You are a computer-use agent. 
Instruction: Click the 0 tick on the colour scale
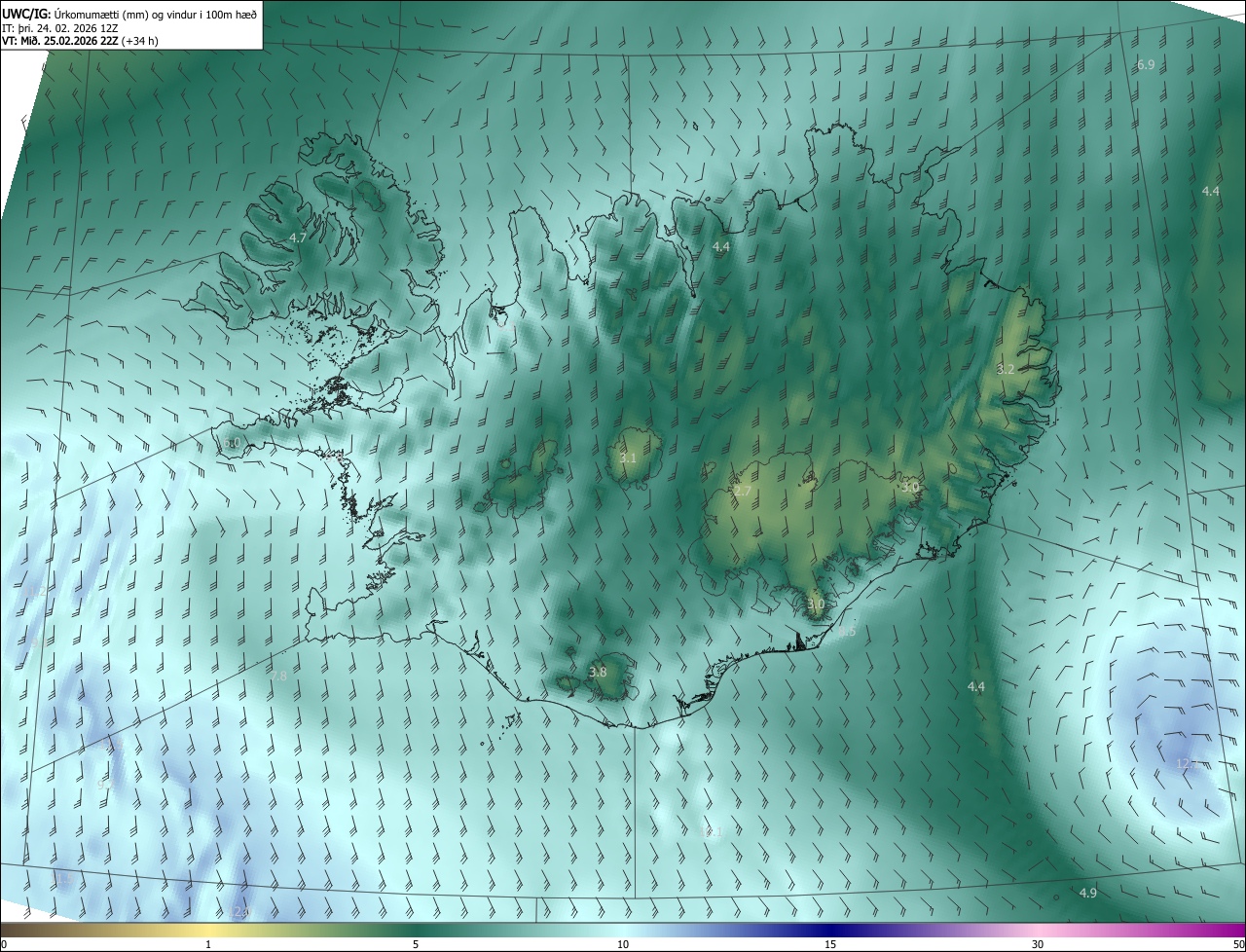click(4, 945)
